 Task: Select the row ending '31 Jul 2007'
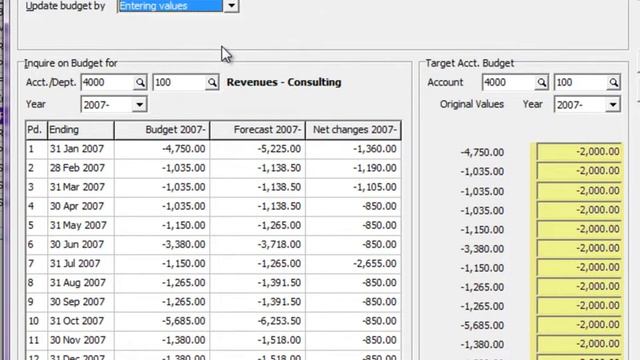point(213,264)
